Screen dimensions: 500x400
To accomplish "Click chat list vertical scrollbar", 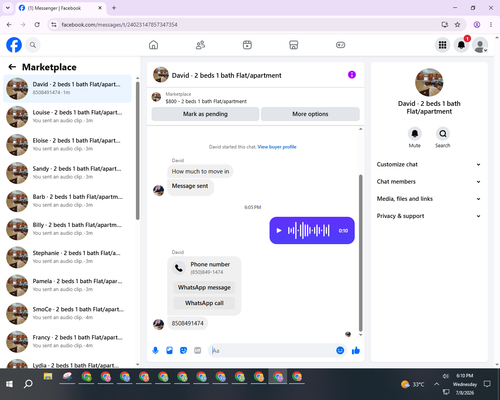I will tap(137, 150).
